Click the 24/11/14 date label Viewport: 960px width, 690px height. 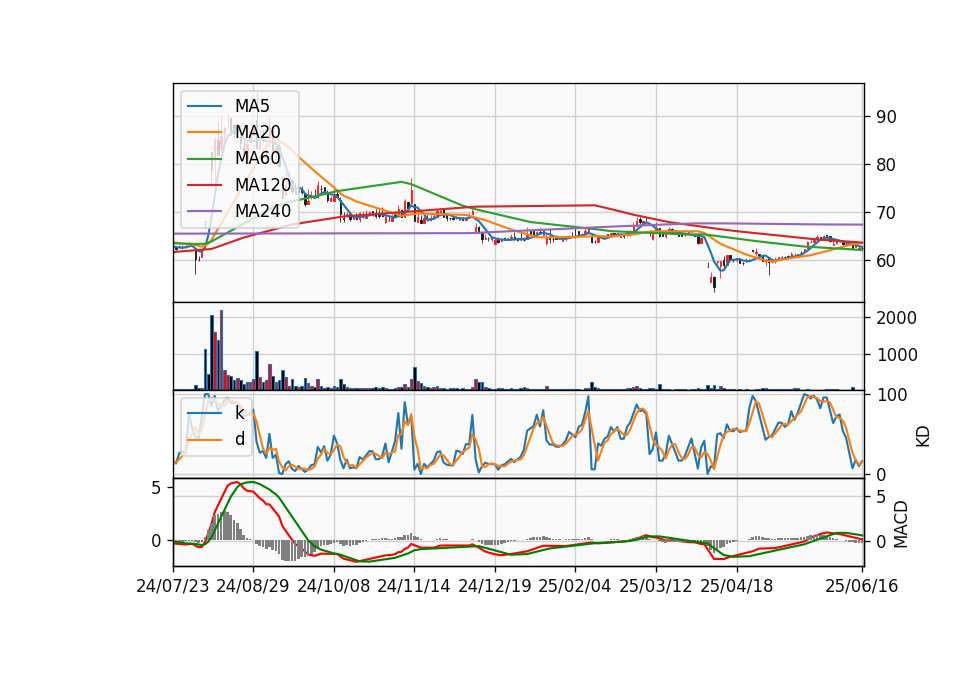tap(414, 586)
